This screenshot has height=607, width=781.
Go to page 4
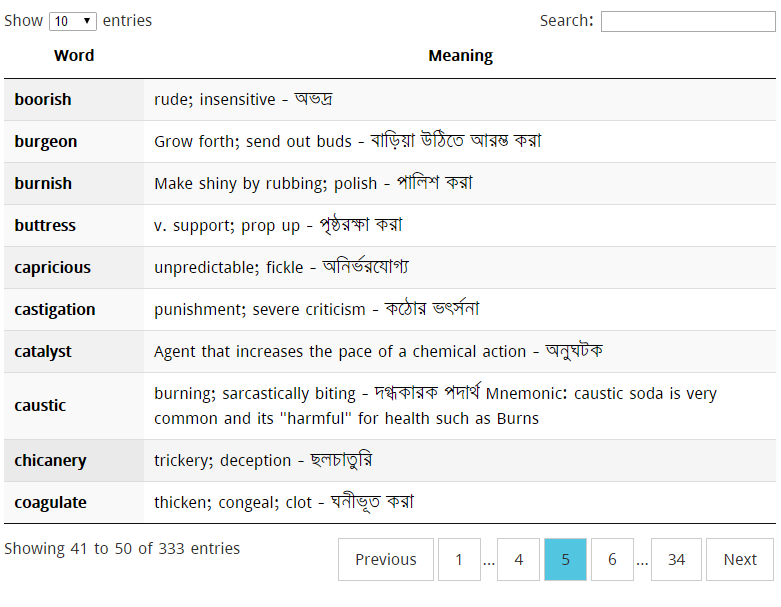[518, 559]
